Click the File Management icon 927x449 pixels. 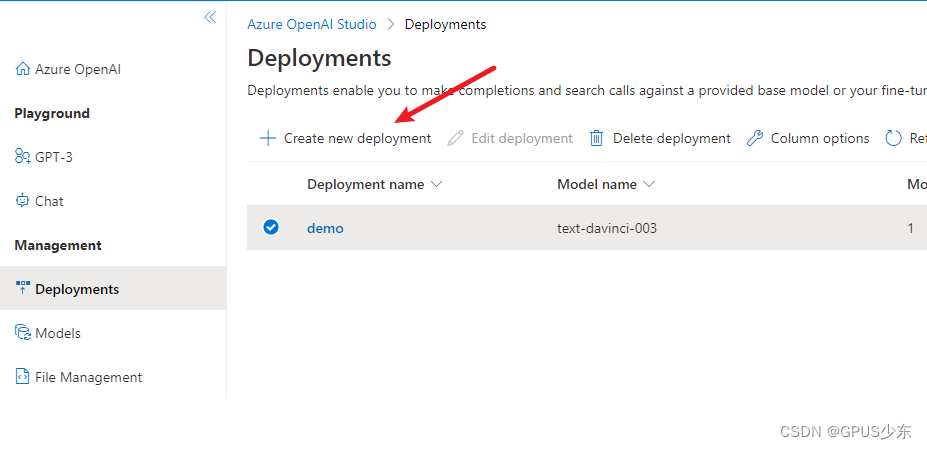22,376
